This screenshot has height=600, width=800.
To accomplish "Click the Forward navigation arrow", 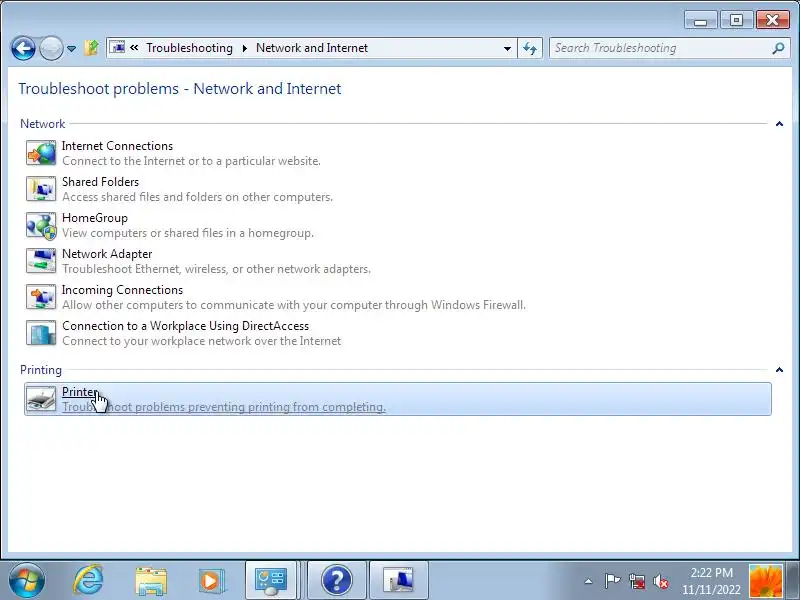I will pos(51,48).
